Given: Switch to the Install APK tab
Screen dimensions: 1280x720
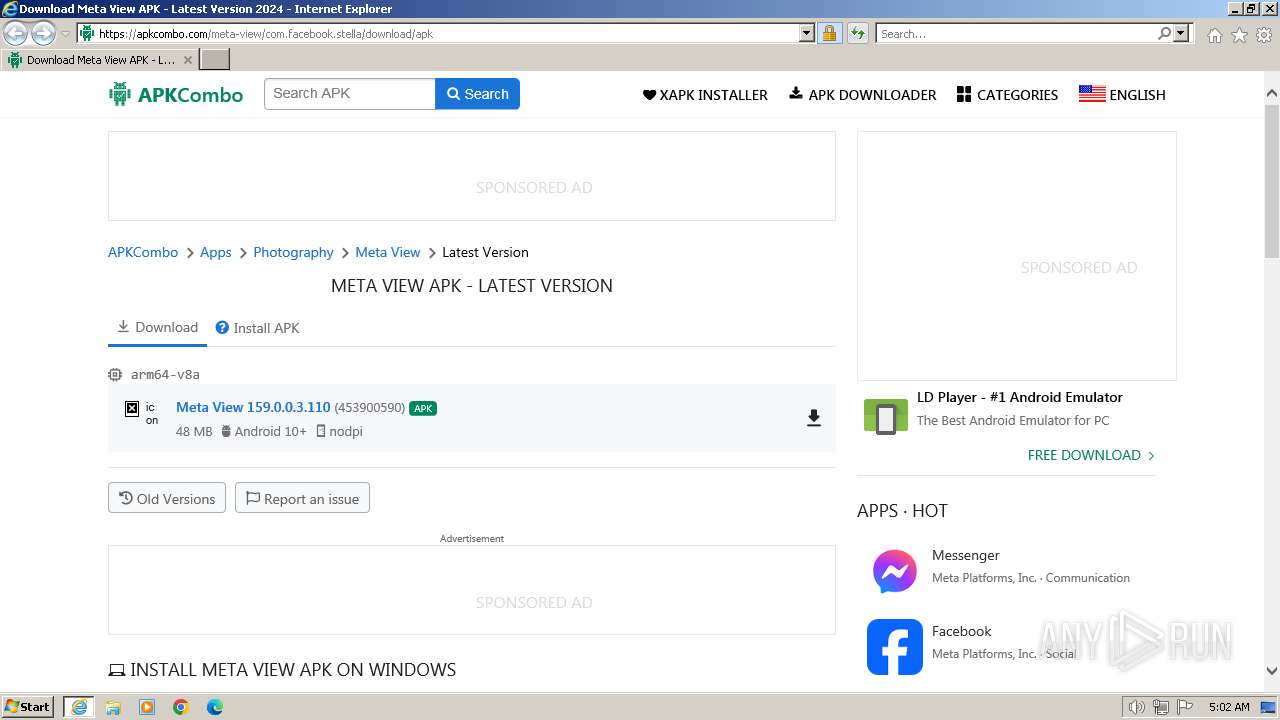Looking at the screenshot, I should pyautogui.click(x=258, y=328).
